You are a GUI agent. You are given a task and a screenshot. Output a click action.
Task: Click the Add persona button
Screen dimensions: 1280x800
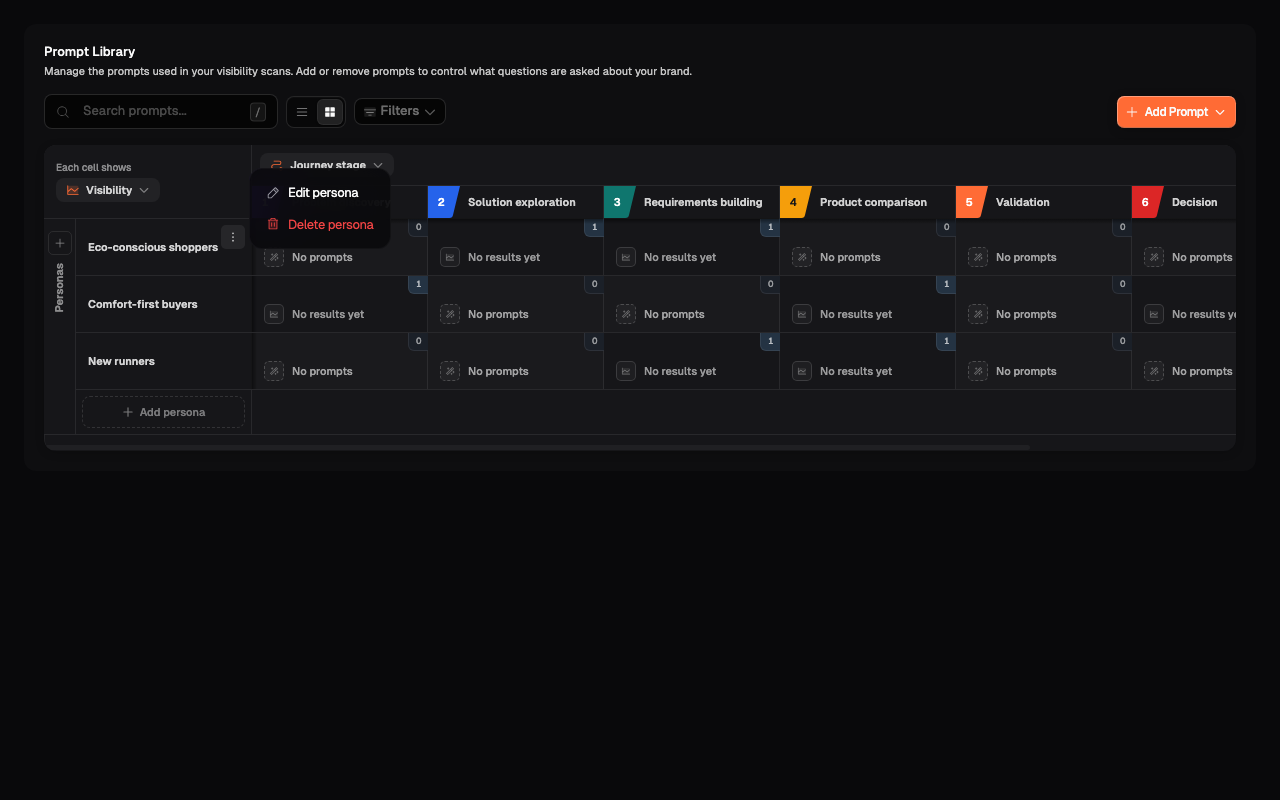tap(163, 412)
